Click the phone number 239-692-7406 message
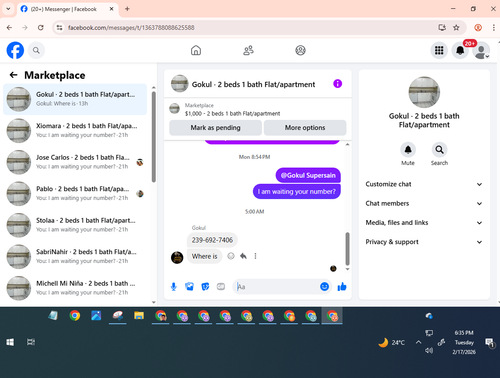The width and height of the screenshot is (500, 378). pyautogui.click(x=212, y=240)
